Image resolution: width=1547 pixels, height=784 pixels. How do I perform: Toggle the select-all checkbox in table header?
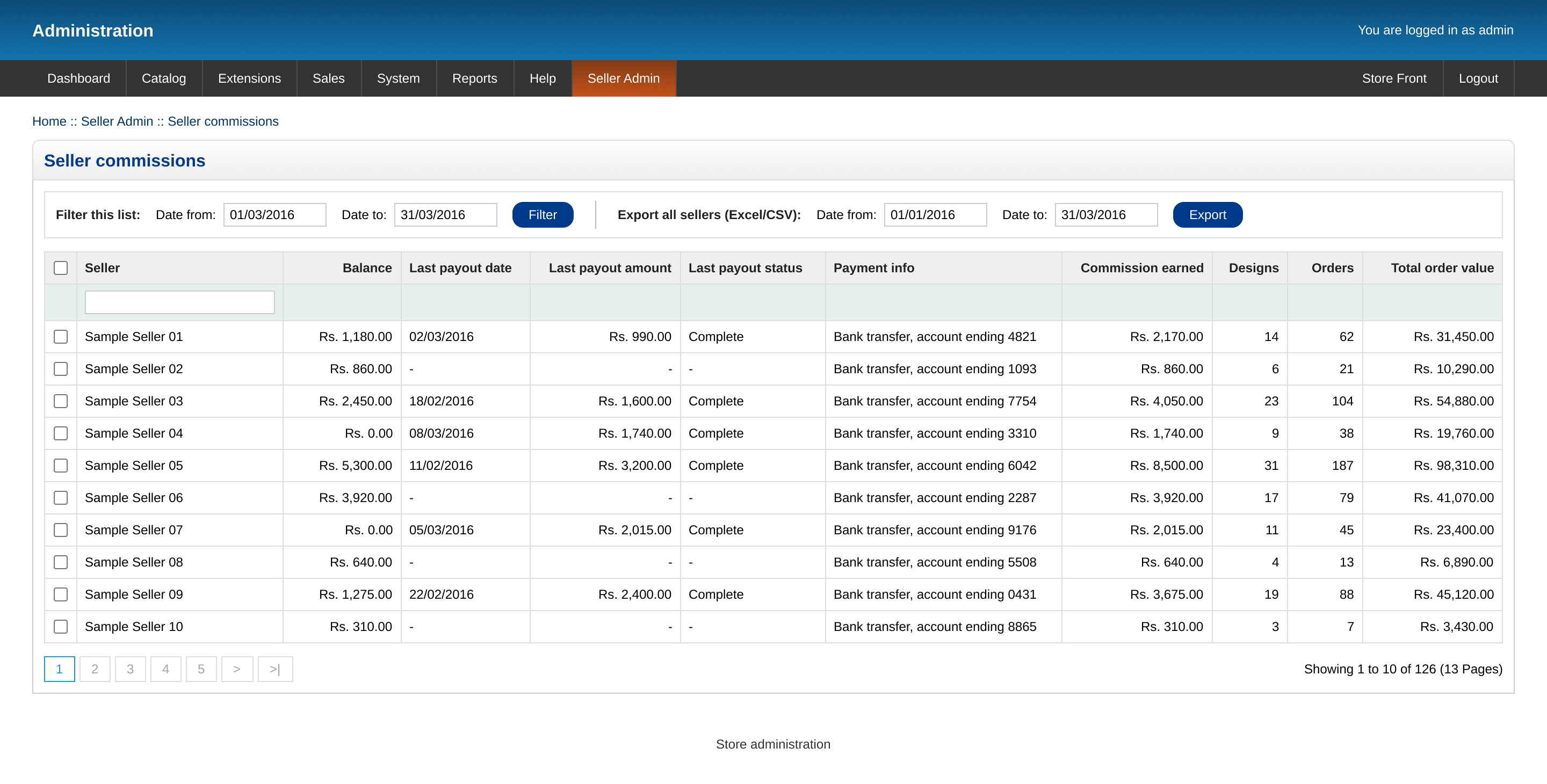tap(61, 268)
